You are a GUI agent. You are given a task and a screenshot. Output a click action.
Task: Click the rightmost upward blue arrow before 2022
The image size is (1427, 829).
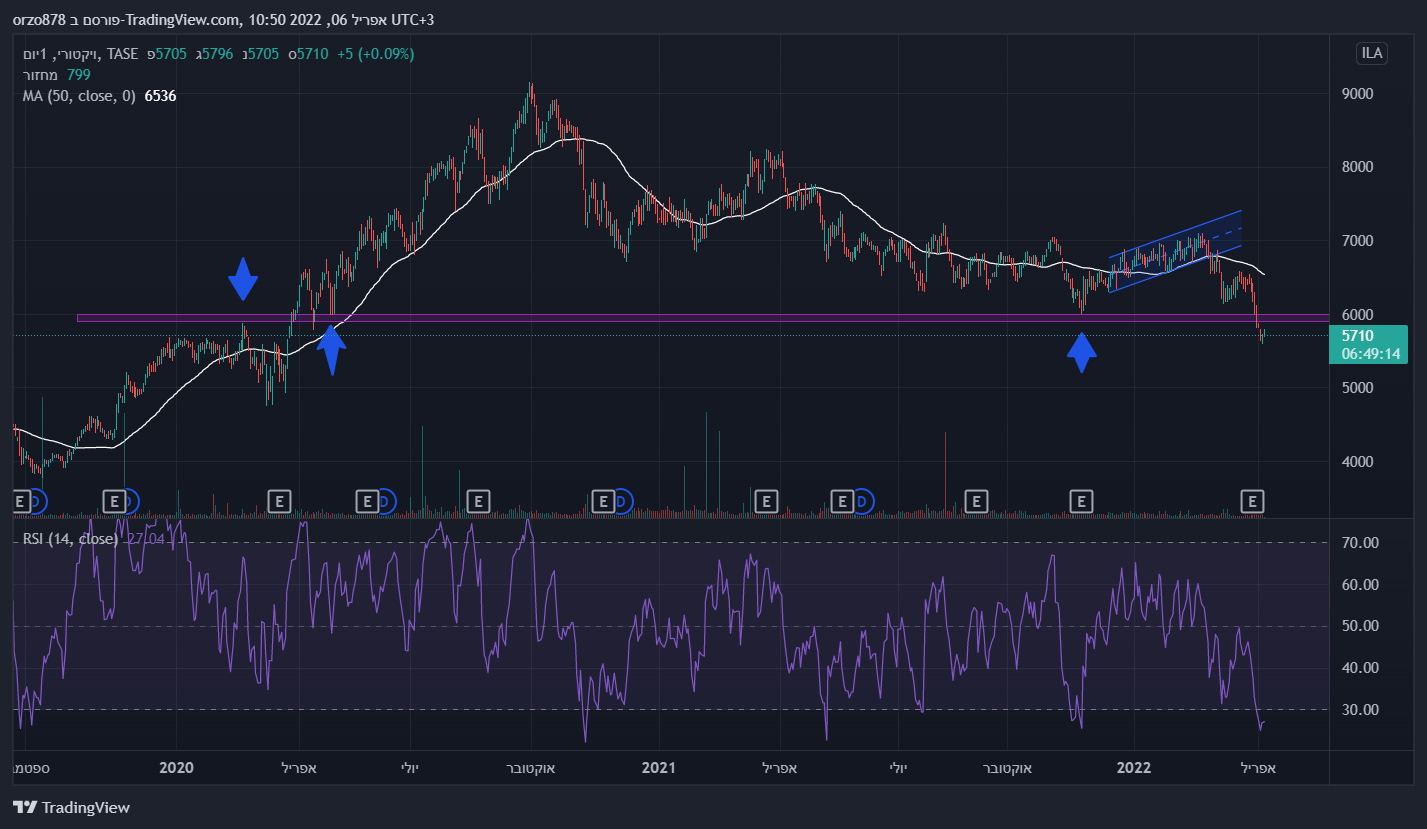point(1081,352)
